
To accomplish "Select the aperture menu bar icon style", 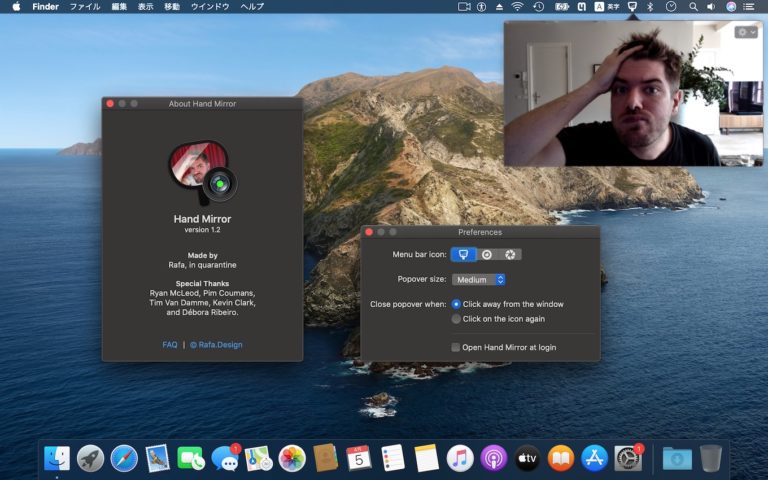I will (x=510, y=254).
